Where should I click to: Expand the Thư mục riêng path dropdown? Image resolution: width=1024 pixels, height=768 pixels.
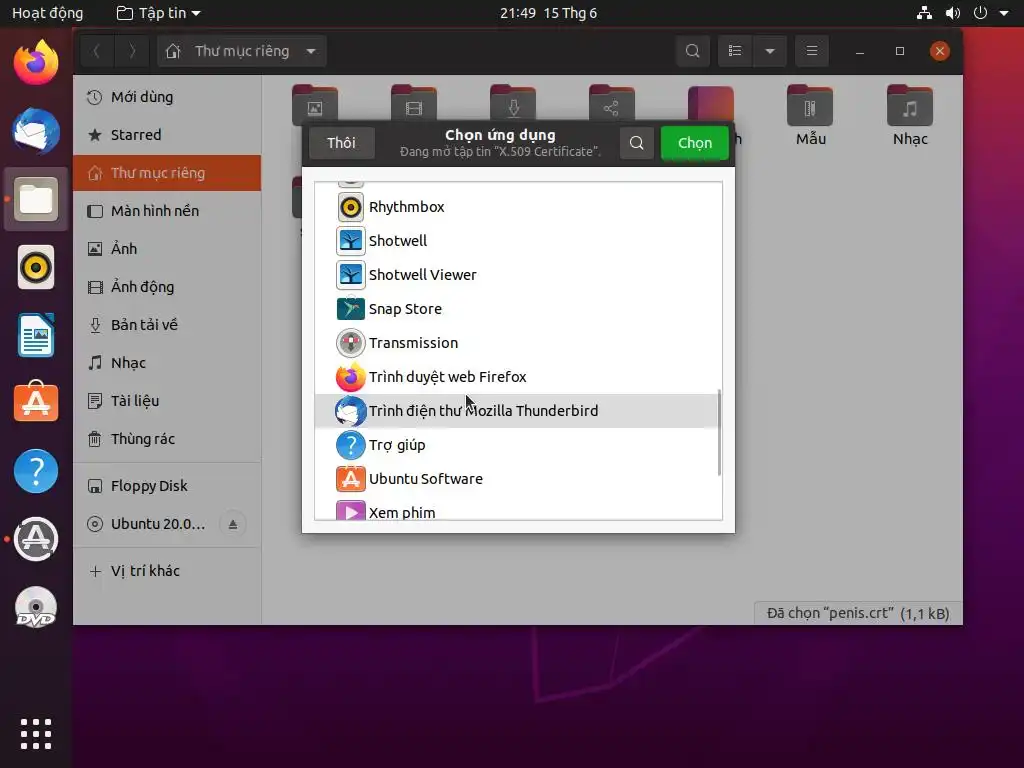[x=311, y=51]
